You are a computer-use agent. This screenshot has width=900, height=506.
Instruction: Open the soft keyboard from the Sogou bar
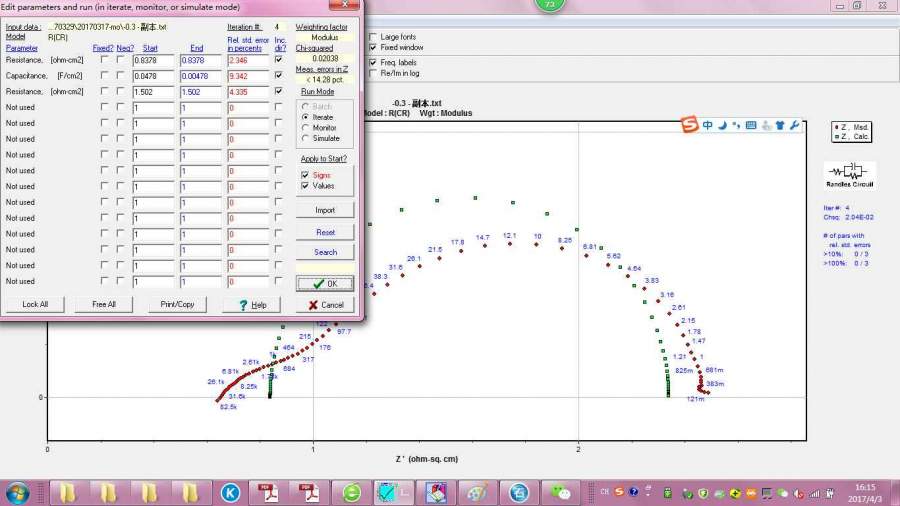[x=751, y=125]
